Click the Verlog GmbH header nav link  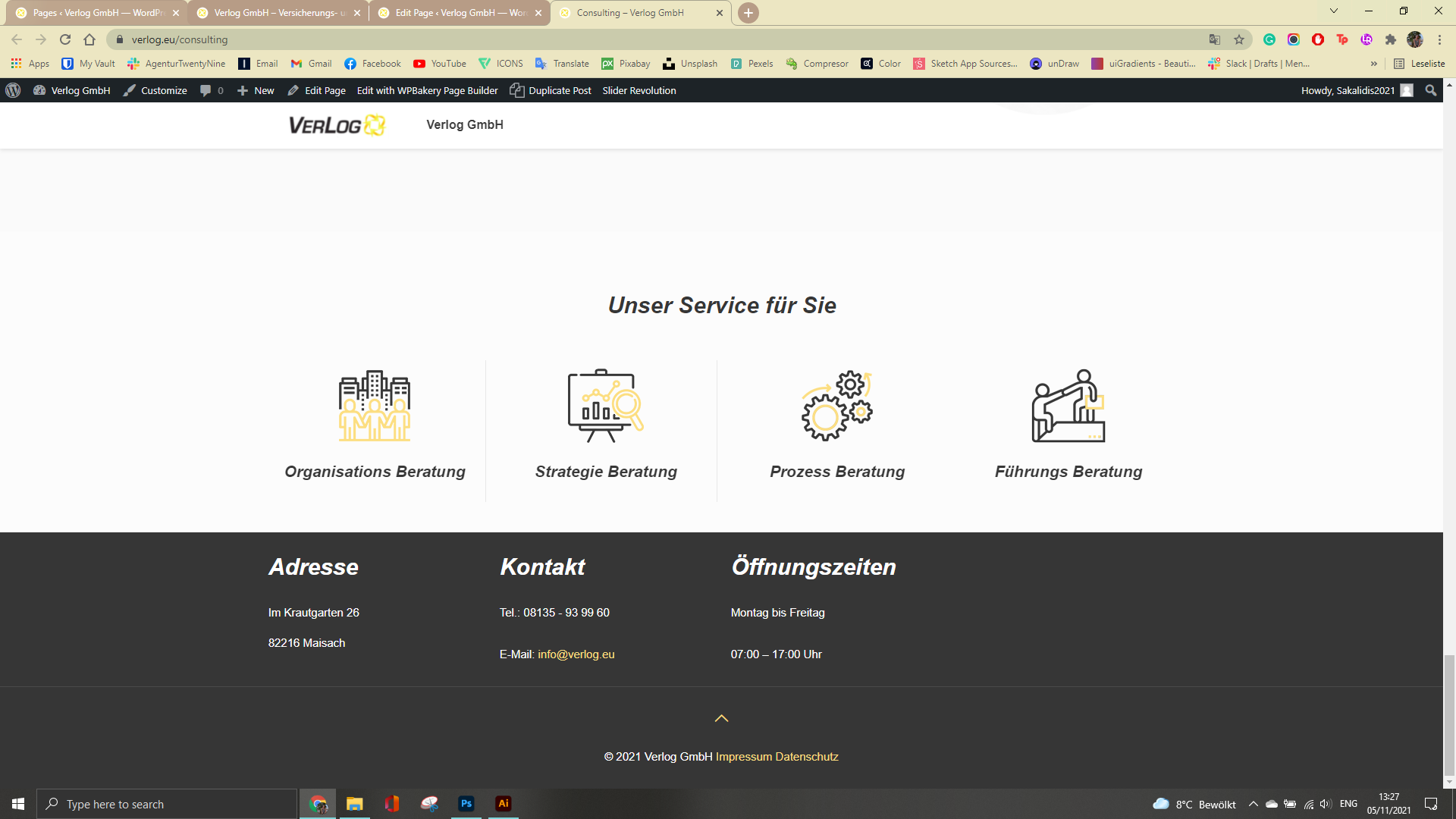(465, 124)
